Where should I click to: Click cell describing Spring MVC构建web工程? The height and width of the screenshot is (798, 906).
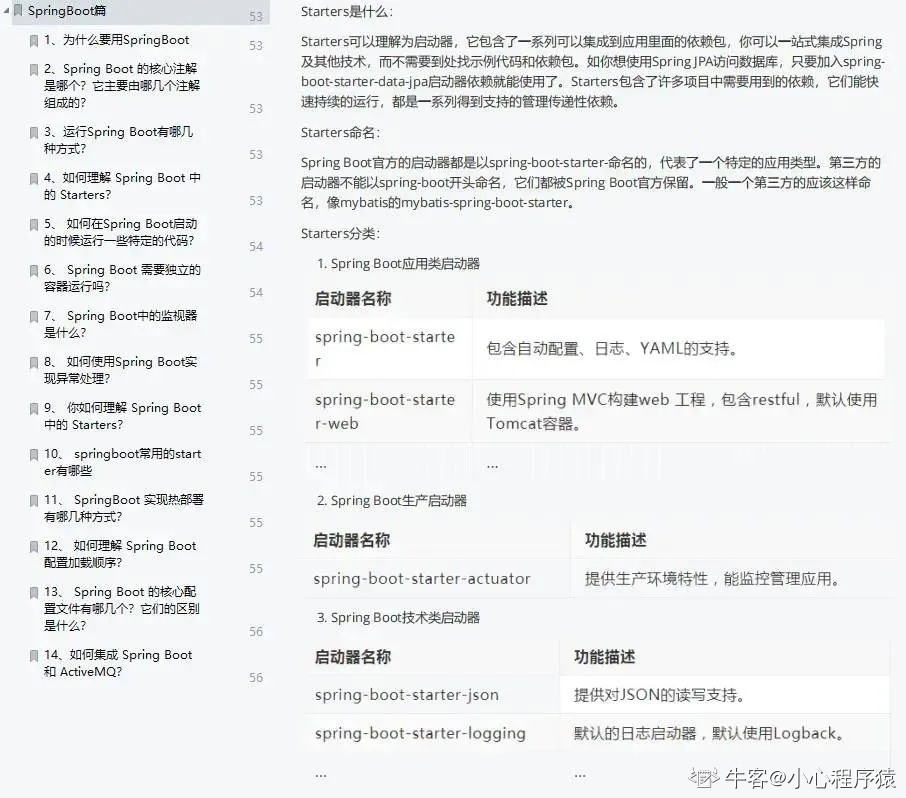681,411
